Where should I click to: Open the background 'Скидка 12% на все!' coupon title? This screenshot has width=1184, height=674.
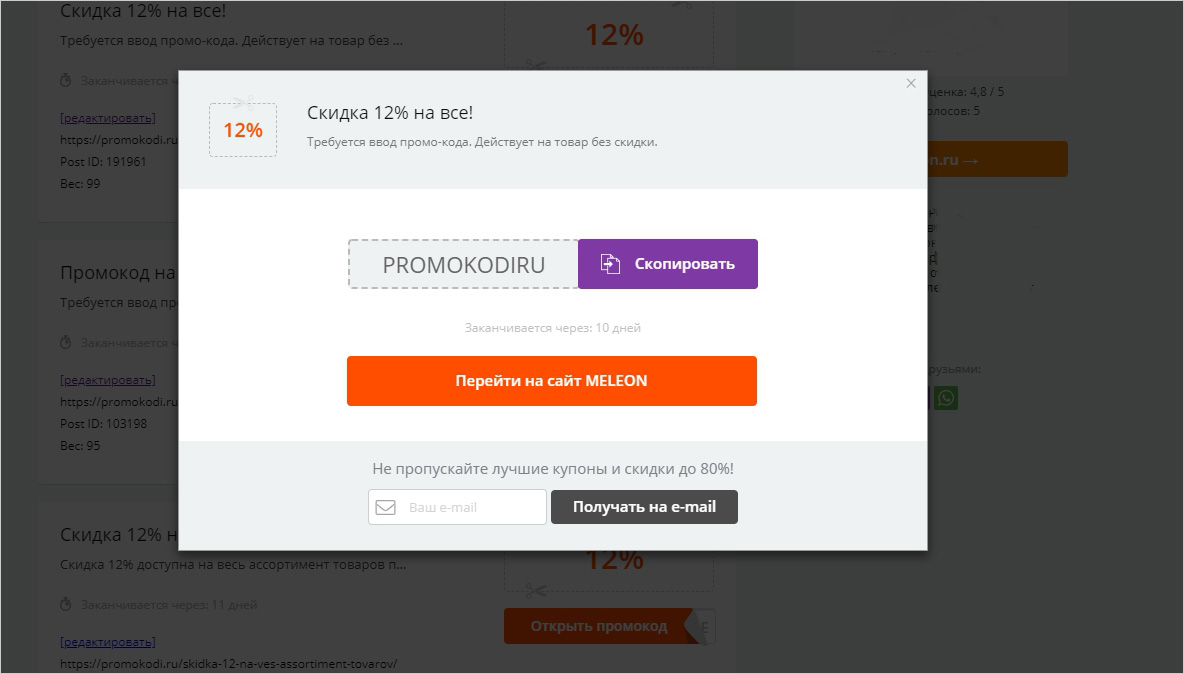(x=143, y=11)
